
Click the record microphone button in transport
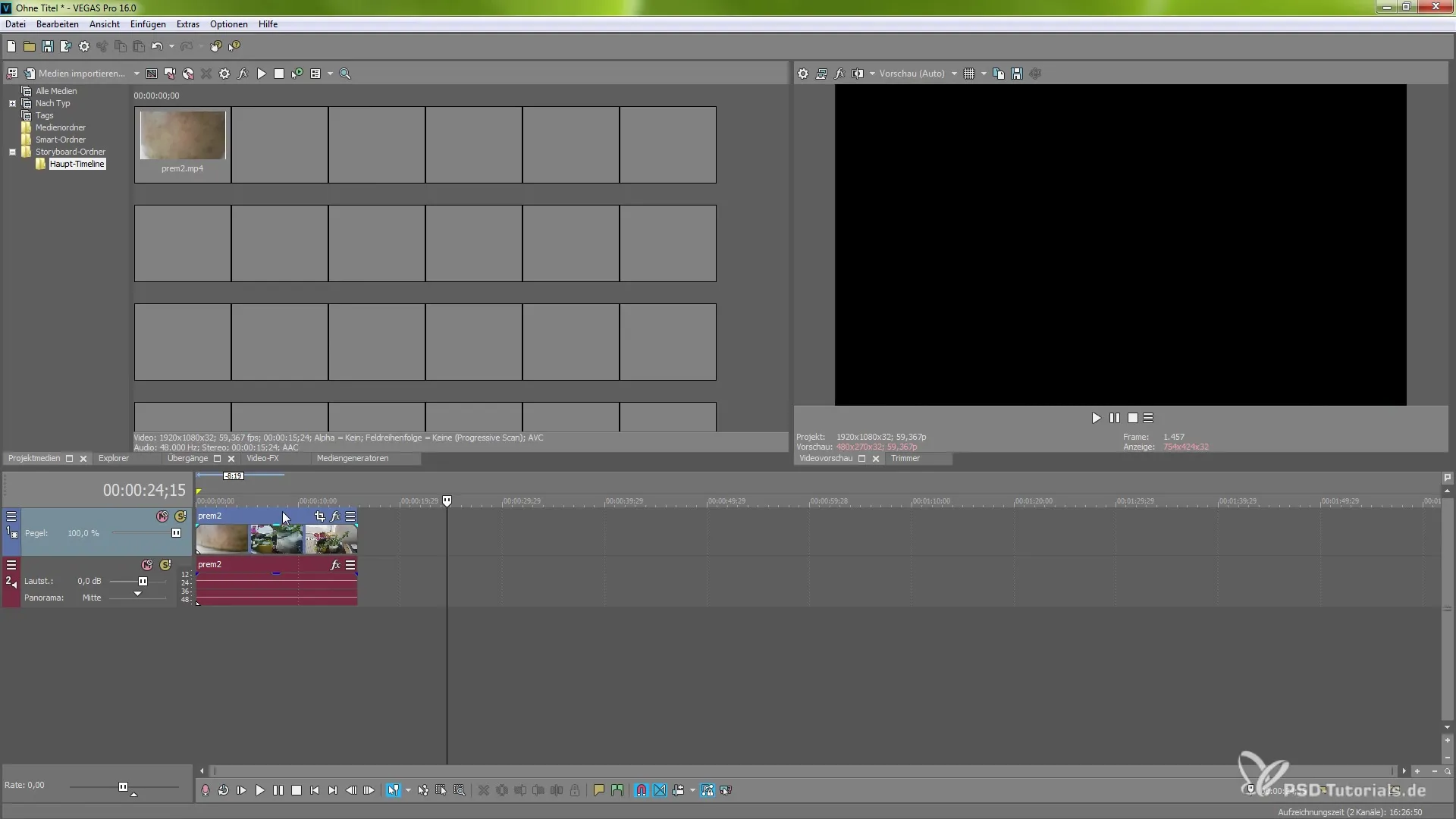tap(205, 790)
